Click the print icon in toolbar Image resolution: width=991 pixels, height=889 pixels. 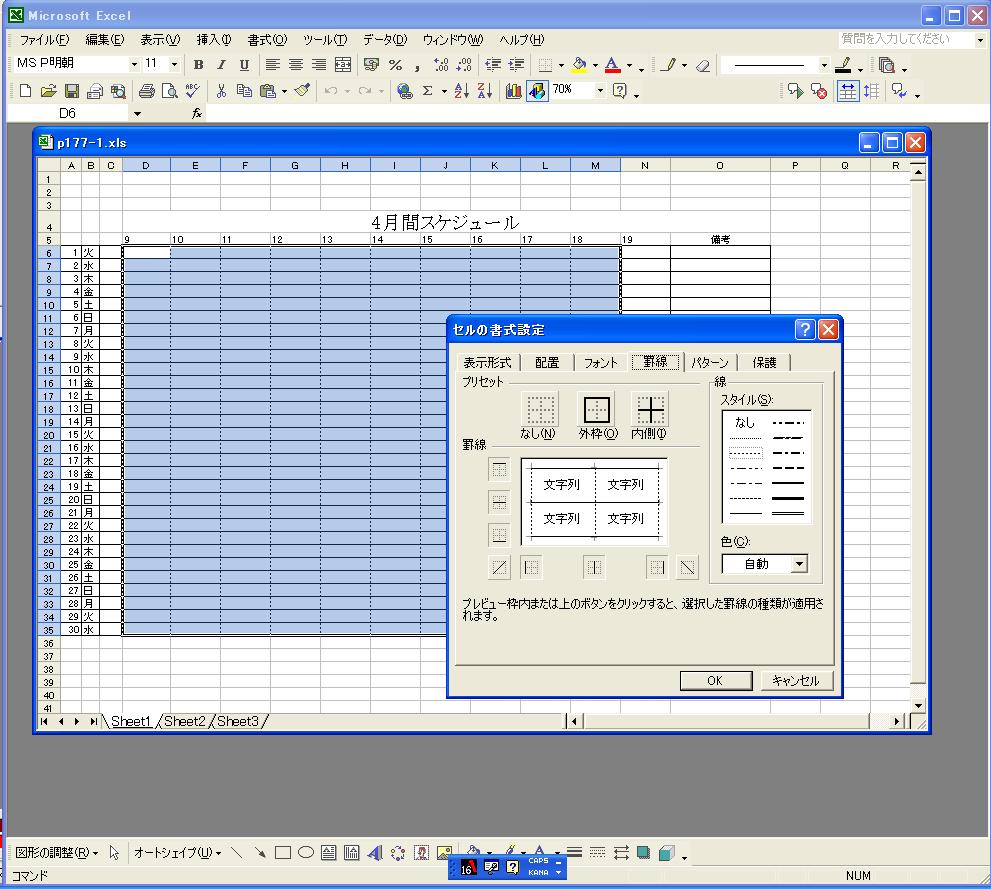click(x=147, y=91)
